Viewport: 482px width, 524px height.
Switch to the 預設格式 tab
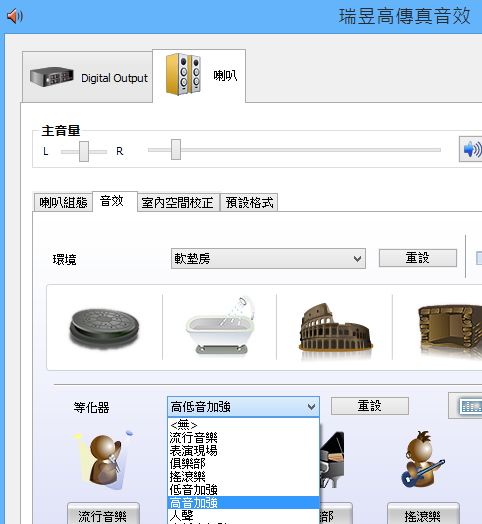click(x=249, y=203)
